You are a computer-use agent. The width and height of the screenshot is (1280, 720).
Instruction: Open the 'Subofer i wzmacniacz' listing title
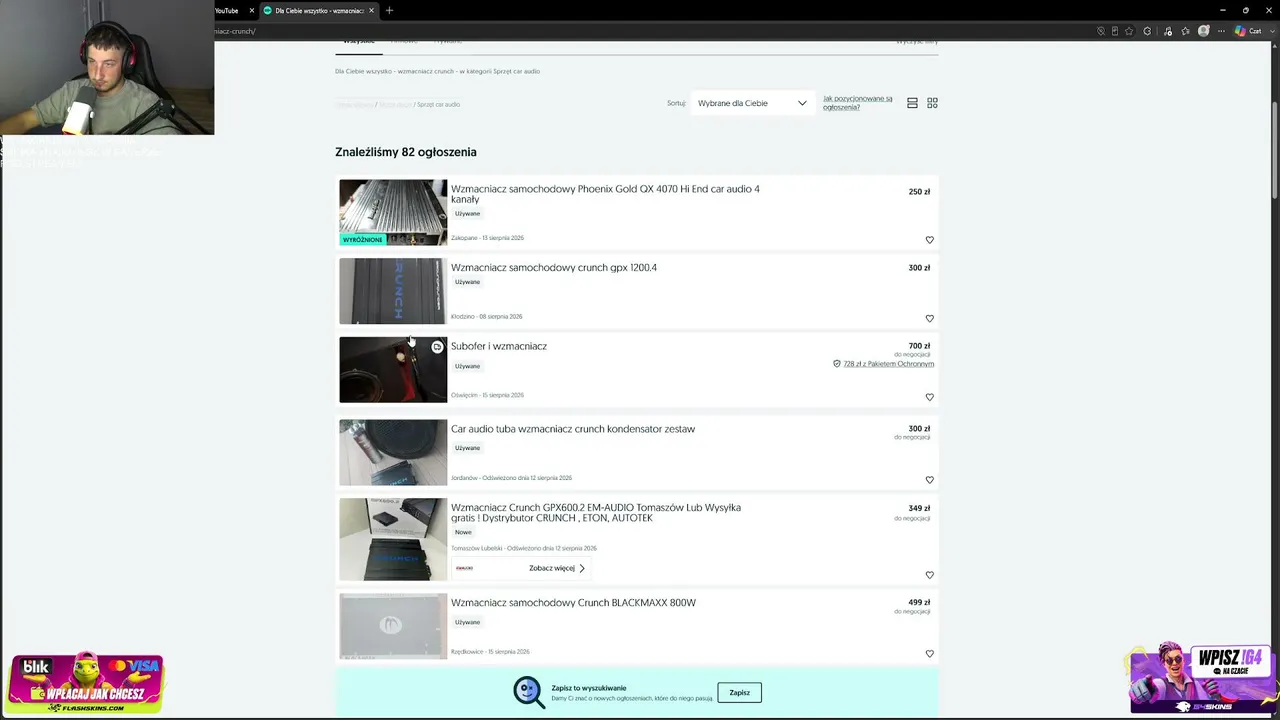click(499, 346)
